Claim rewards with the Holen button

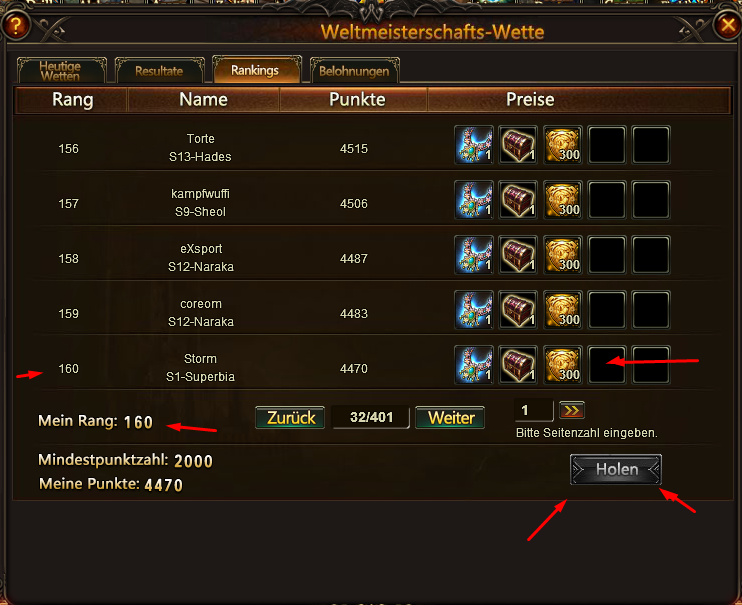click(x=616, y=469)
